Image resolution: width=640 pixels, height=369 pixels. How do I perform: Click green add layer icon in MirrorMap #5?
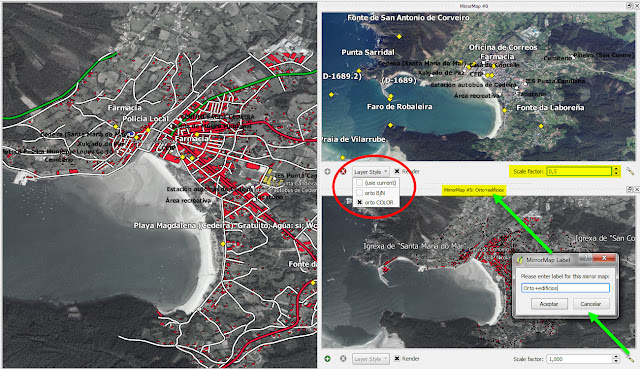pyautogui.click(x=327, y=358)
